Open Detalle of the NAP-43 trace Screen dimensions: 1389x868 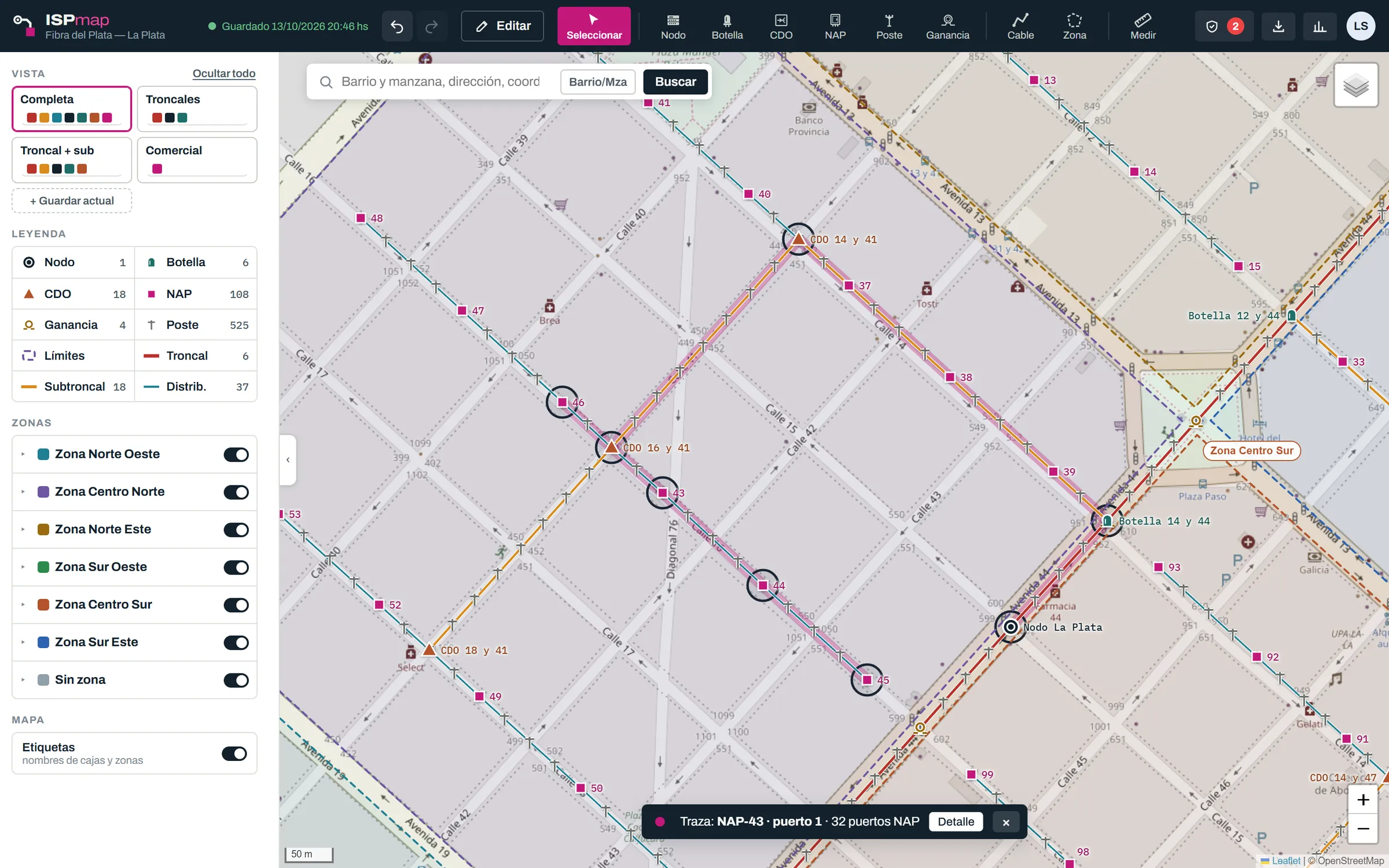pos(956,822)
